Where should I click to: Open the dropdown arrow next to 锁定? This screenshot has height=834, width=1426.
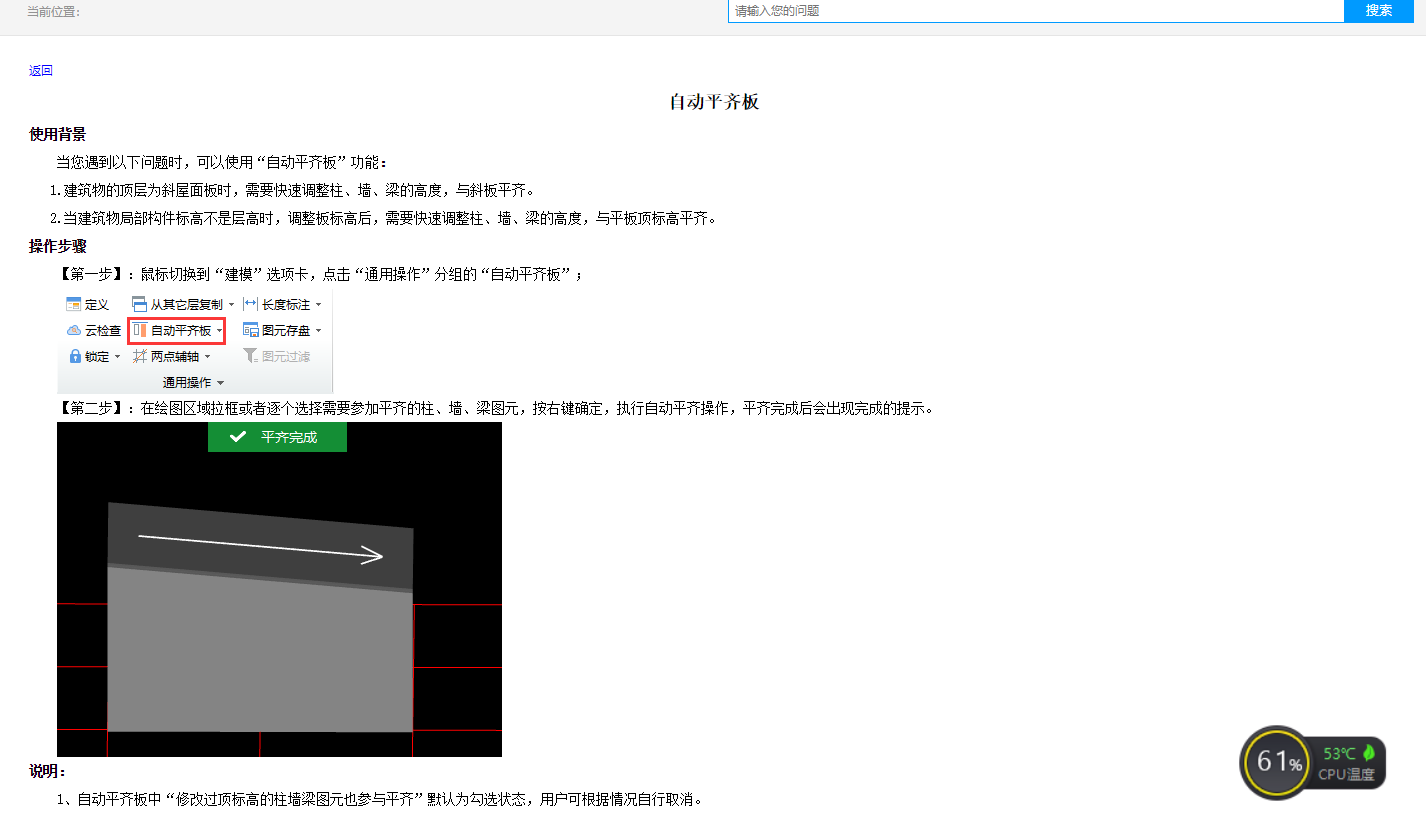pos(117,357)
